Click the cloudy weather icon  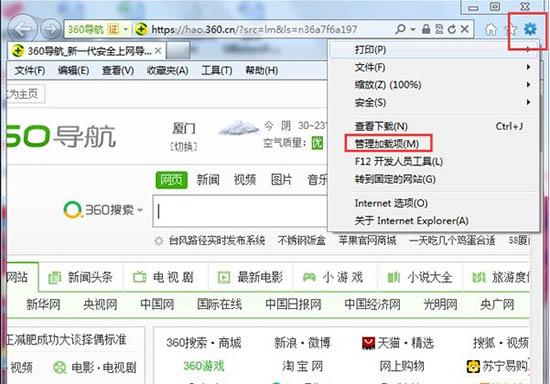(239, 128)
